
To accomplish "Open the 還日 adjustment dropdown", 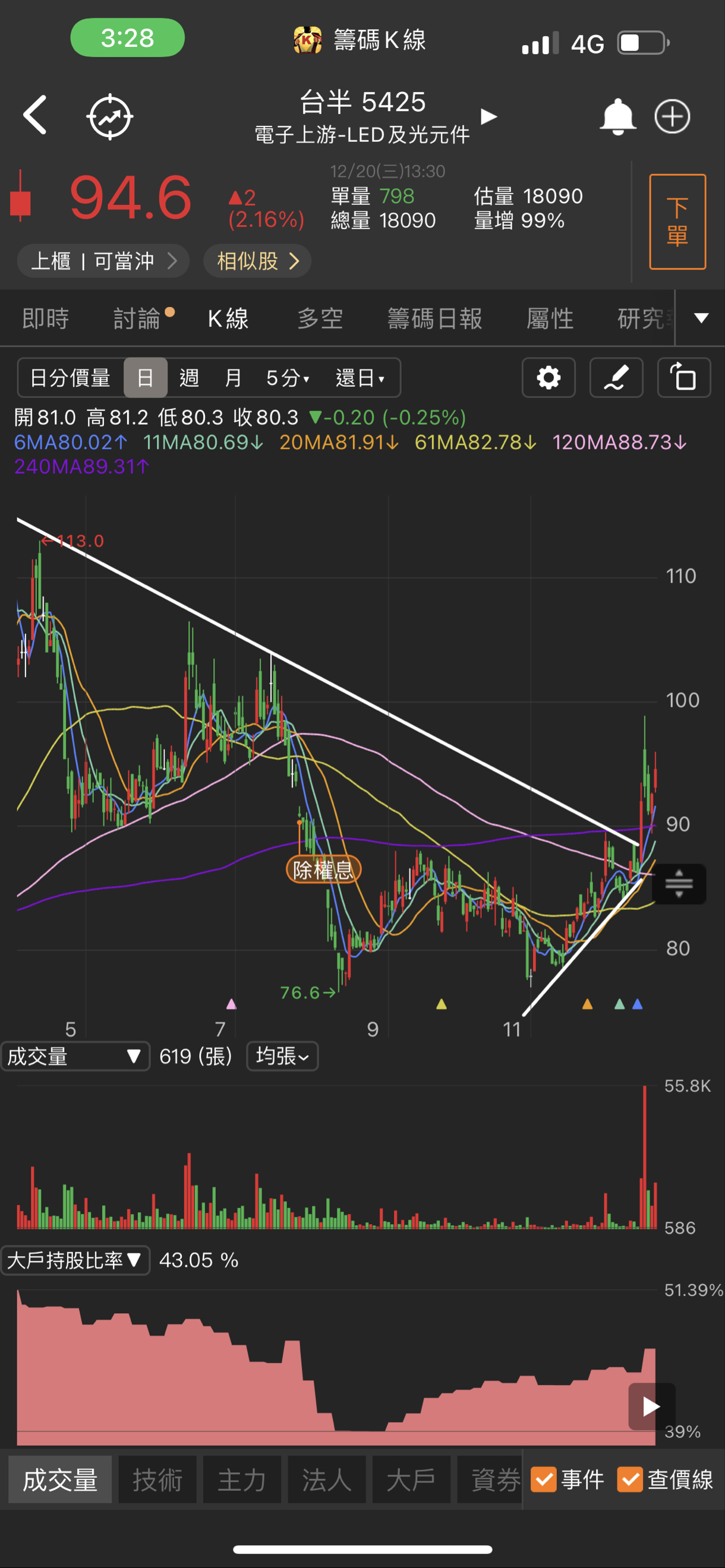I will [361, 378].
